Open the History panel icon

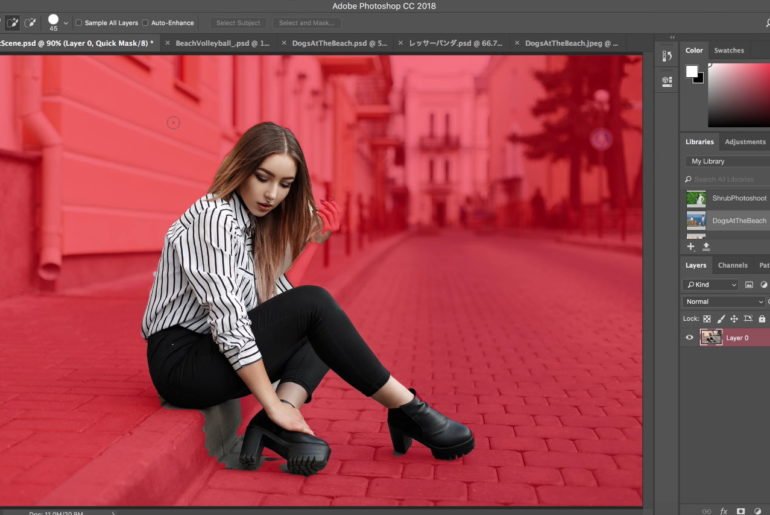click(667, 56)
